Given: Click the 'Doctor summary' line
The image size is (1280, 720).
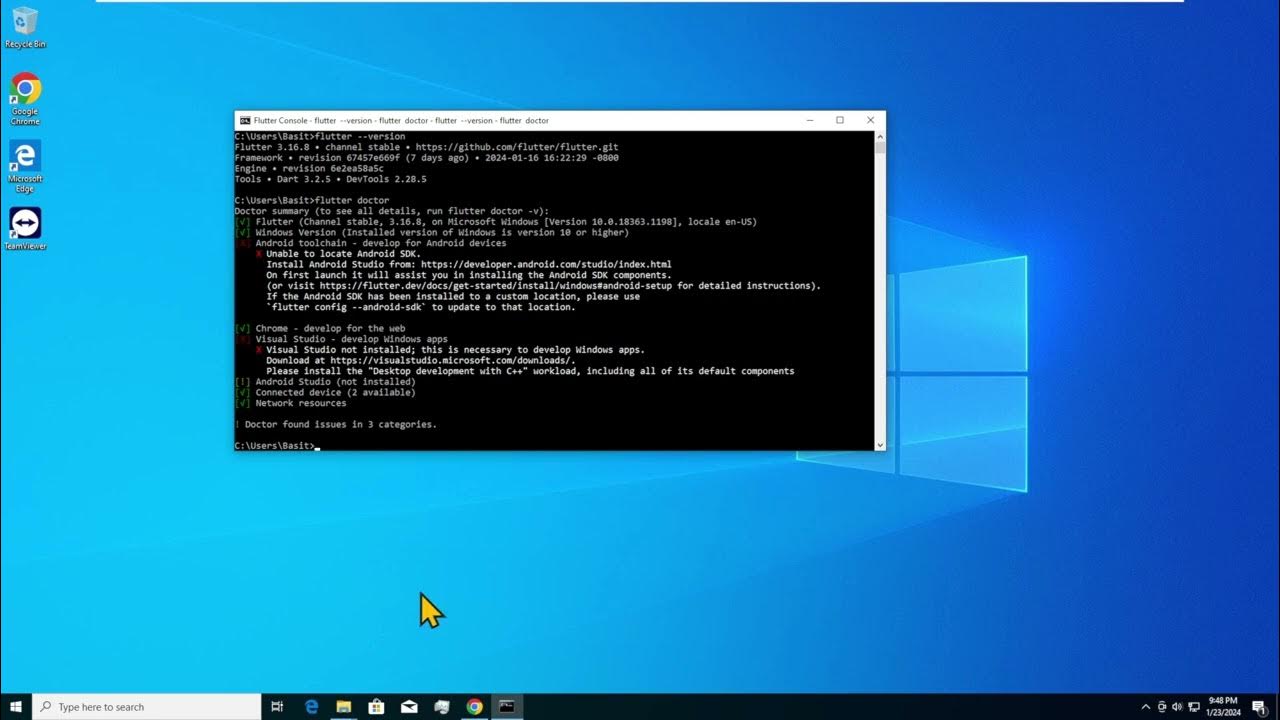Looking at the screenshot, I should coord(392,211).
